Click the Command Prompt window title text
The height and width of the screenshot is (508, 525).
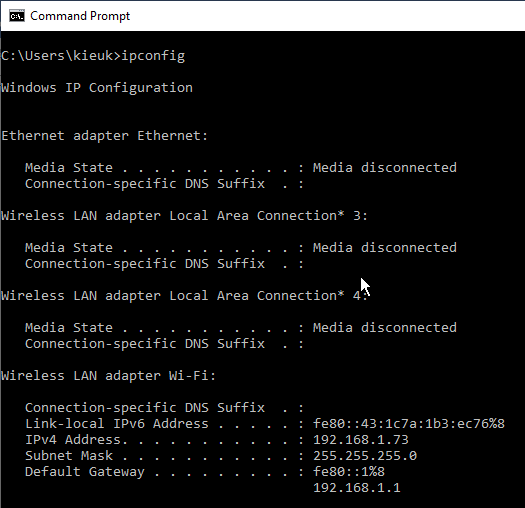(x=80, y=16)
